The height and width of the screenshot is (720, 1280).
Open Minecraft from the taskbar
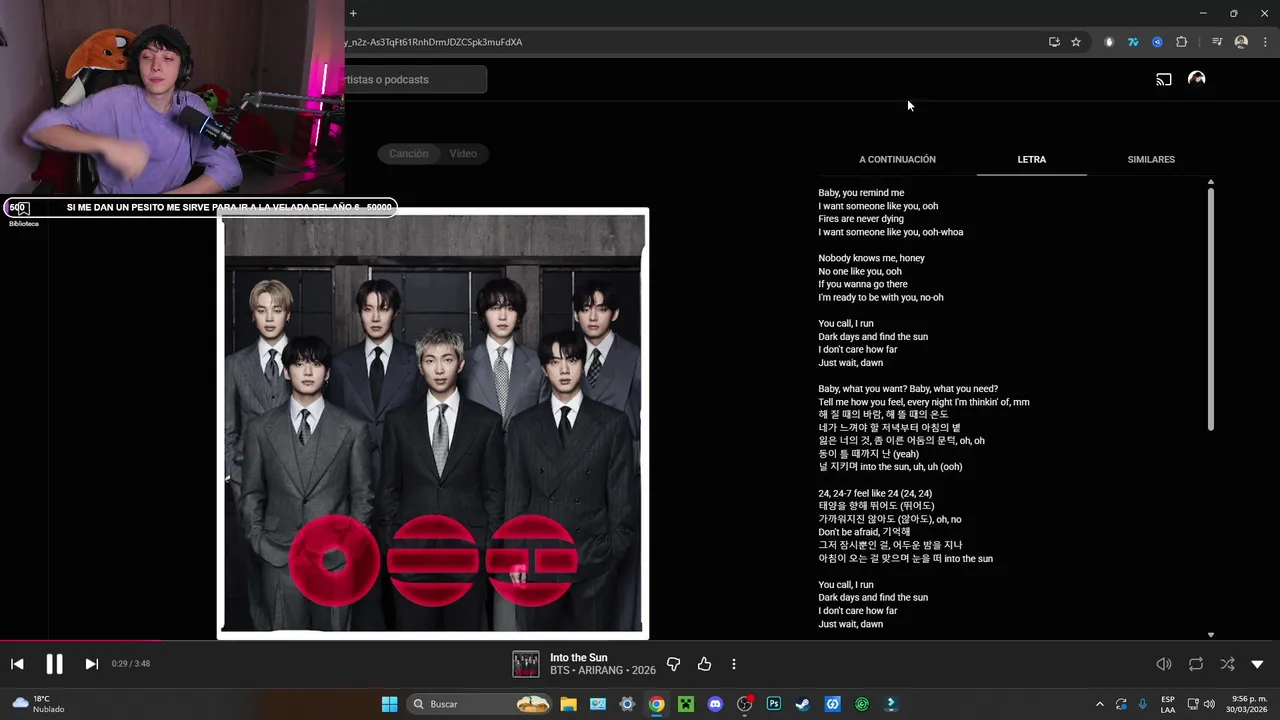[x=685, y=704]
